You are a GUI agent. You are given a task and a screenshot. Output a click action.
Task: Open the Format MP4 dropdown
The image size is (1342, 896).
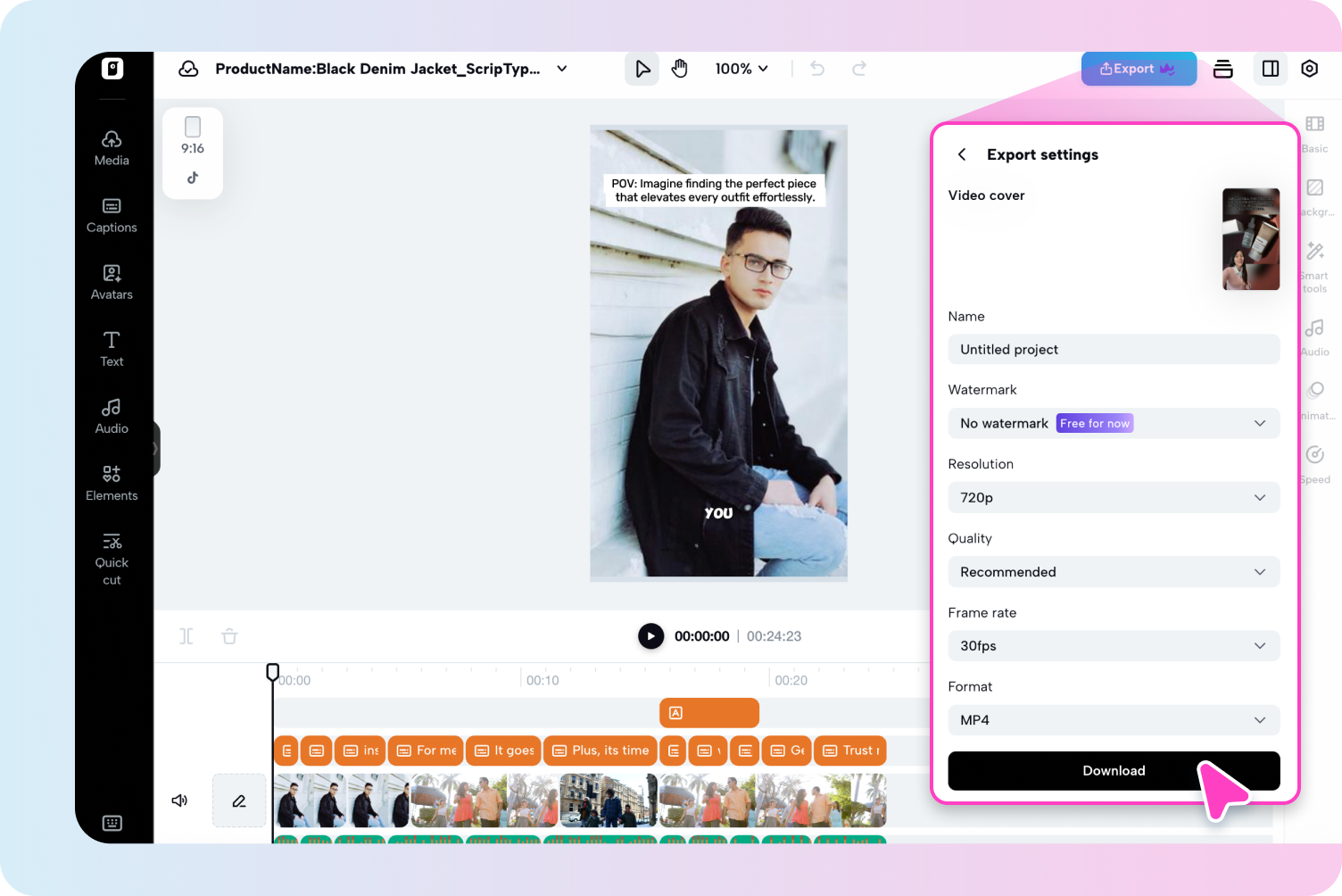coord(1114,720)
